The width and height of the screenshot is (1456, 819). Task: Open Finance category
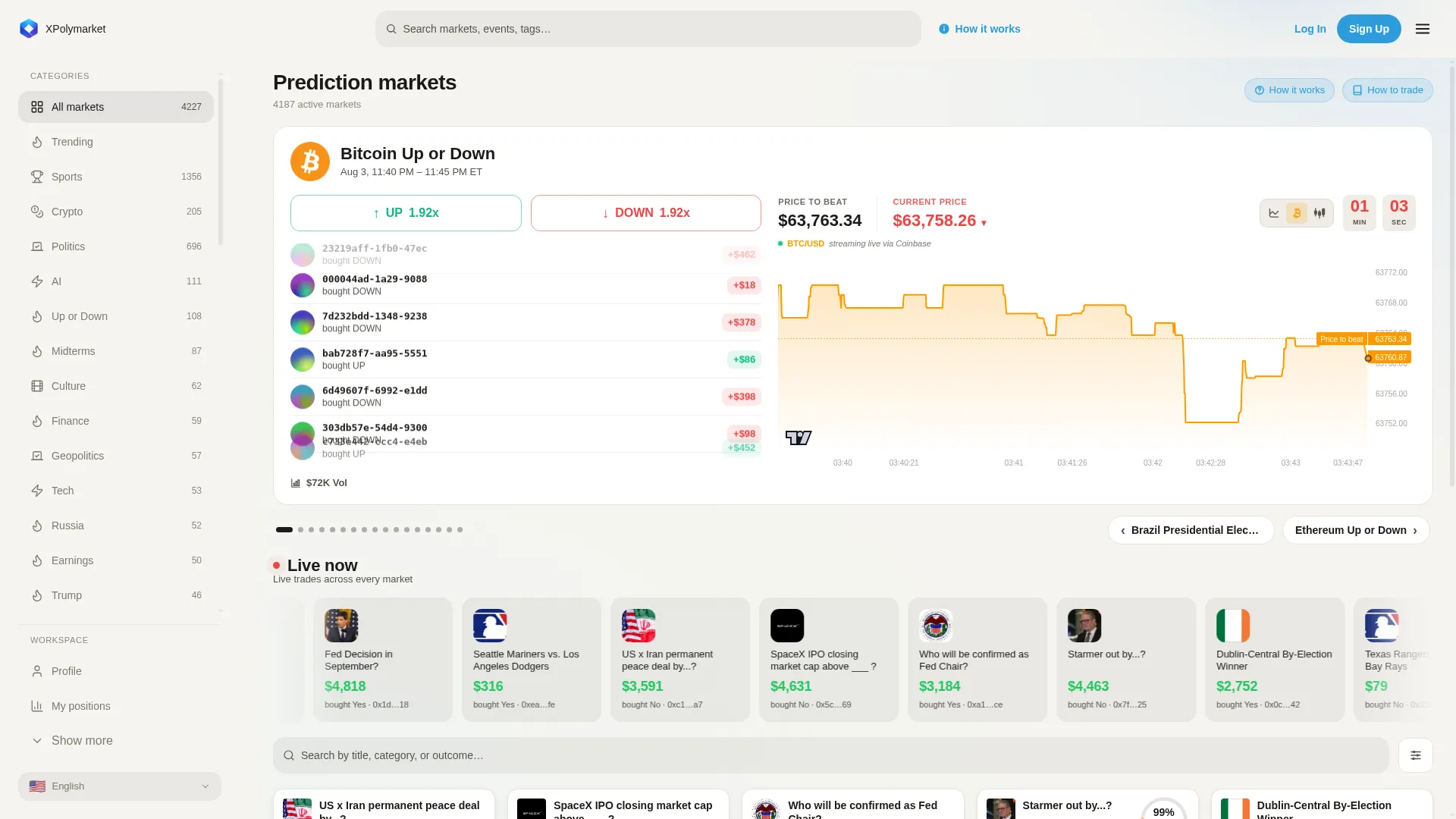tap(116, 421)
